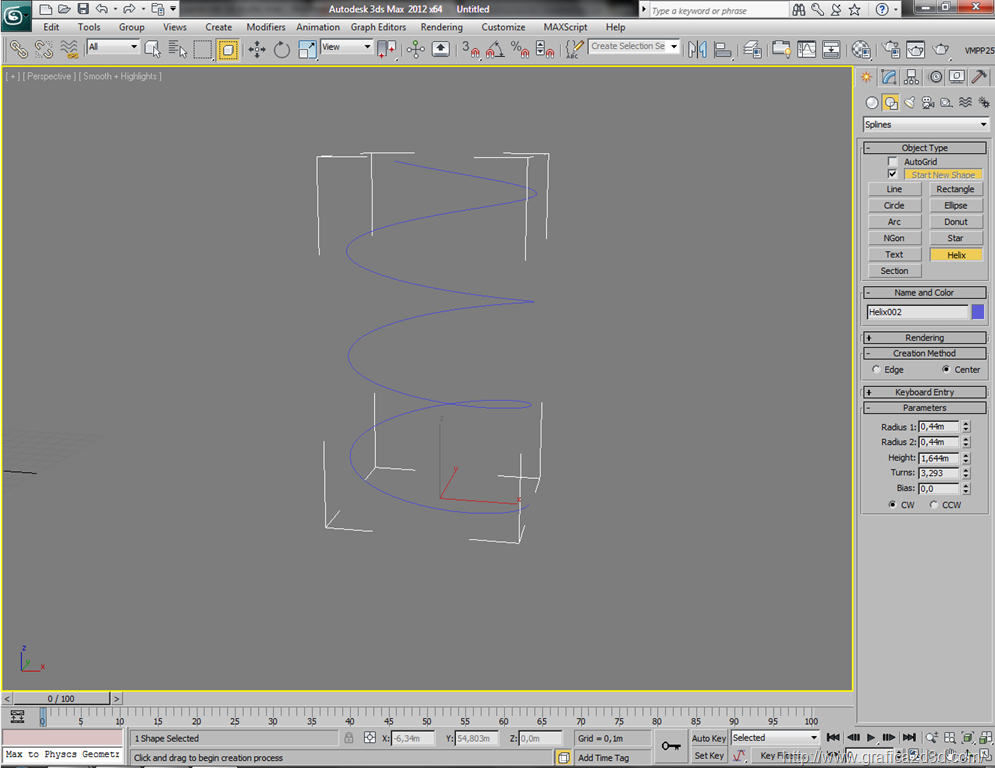Click the Unlink Selection tool
Image resolution: width=995 pixels, height=768 pixels.
pos(43,49)
